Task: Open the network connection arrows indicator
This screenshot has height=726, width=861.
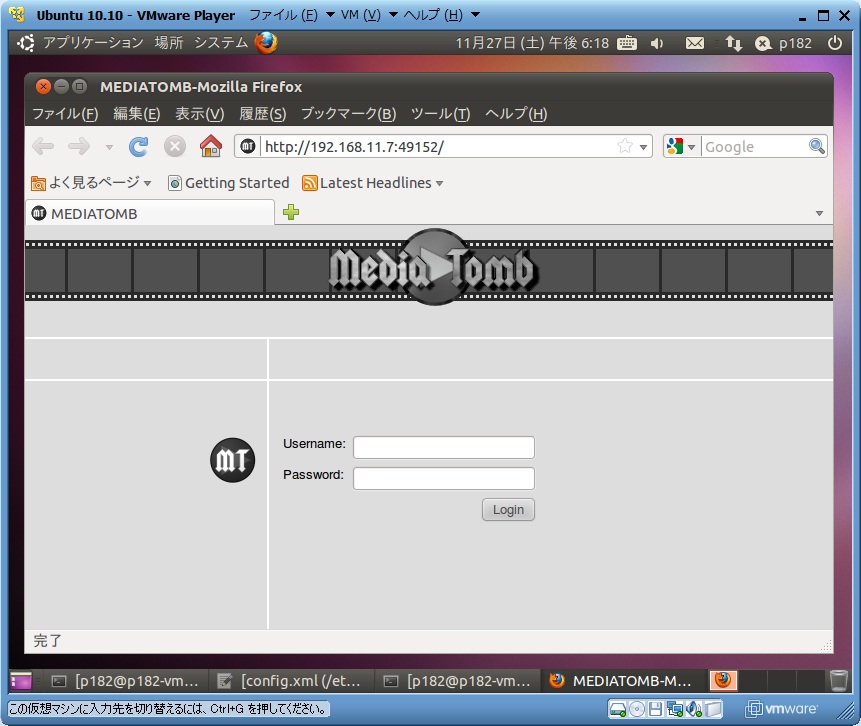Action: (x=734, y=43)
